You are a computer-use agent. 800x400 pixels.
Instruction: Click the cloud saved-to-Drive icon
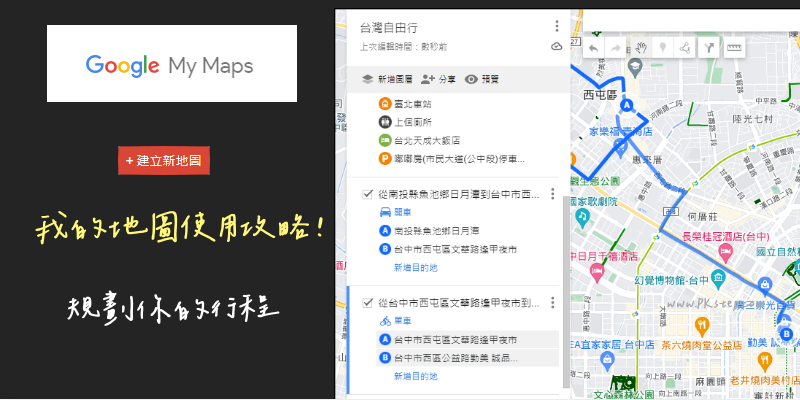coord(557,46)
